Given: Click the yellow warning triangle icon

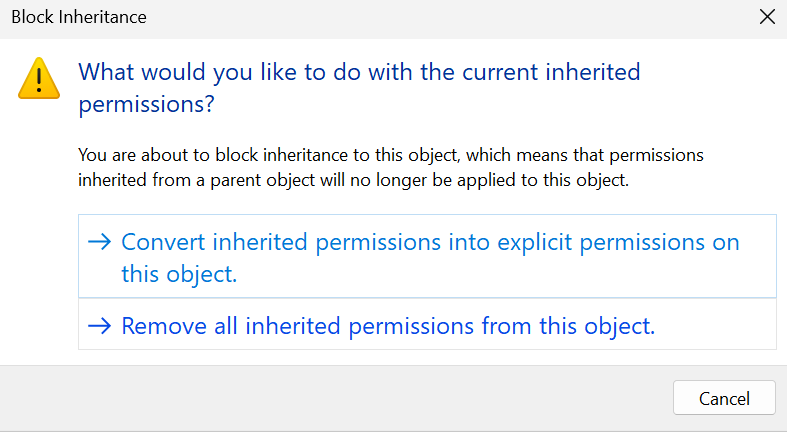Looking at the screenshot, I should tap(38, 79).
